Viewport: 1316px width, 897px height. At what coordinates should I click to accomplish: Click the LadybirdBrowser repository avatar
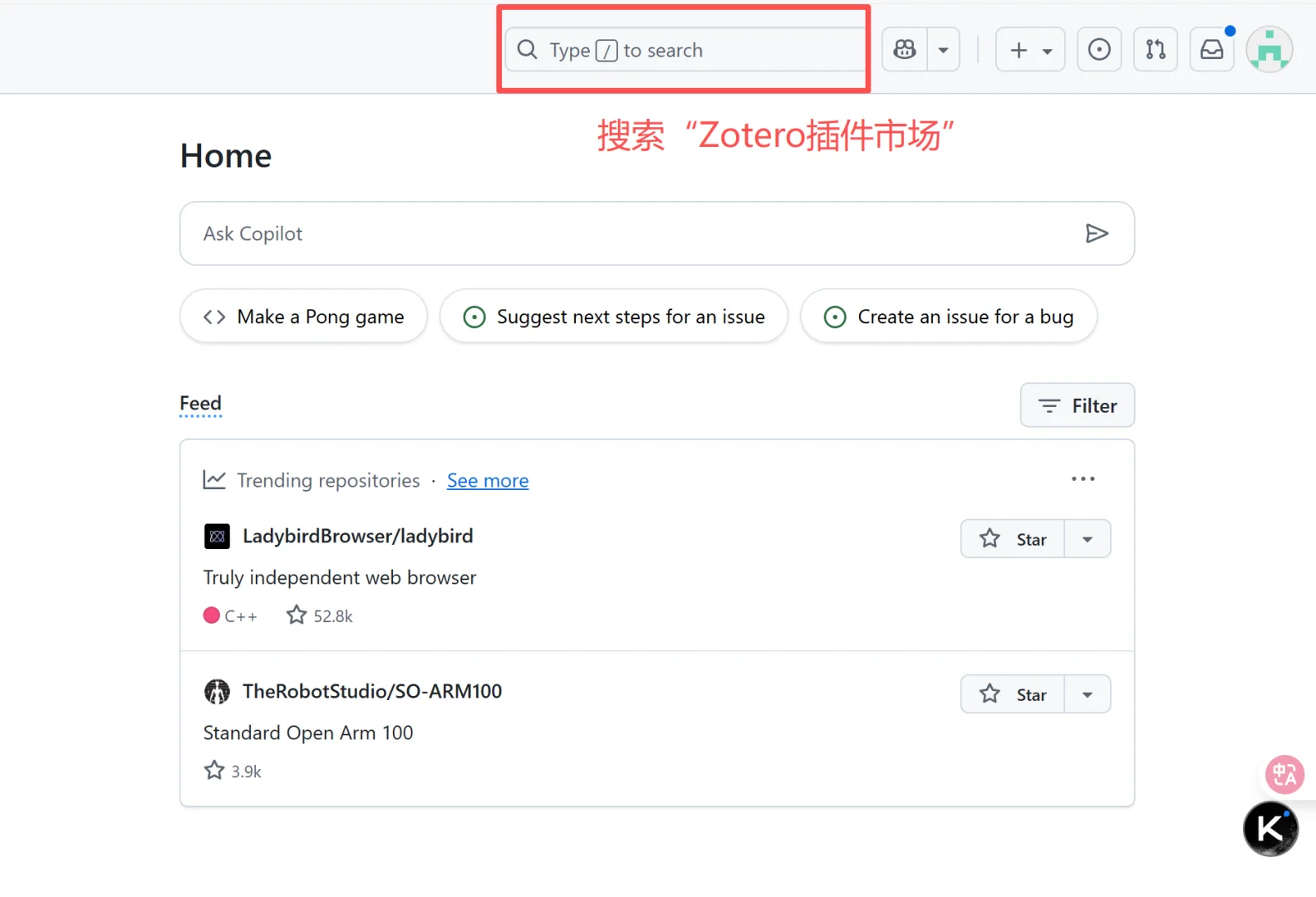tap(217, 537)
